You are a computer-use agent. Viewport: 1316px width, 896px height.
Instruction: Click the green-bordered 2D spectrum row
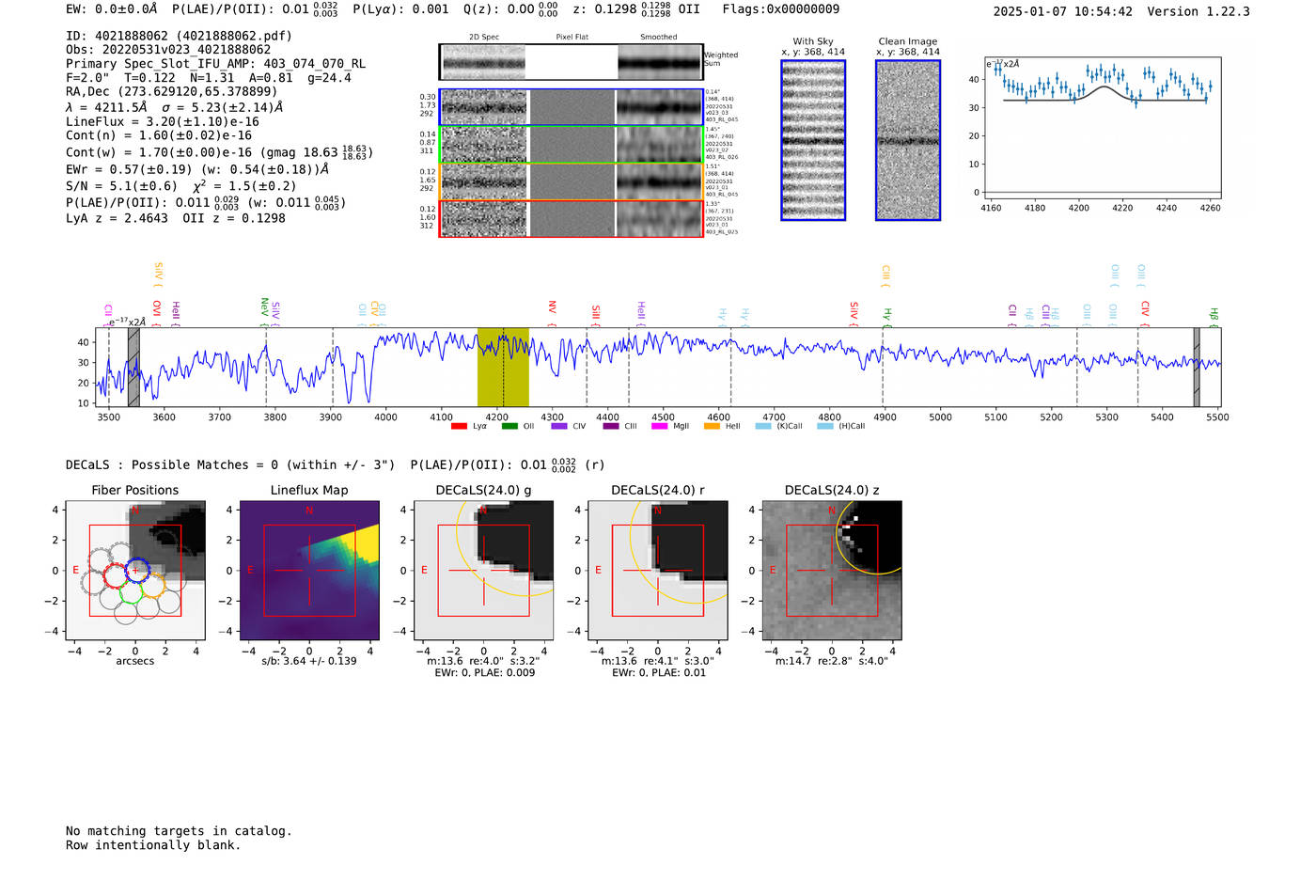[x=571, y=145]
